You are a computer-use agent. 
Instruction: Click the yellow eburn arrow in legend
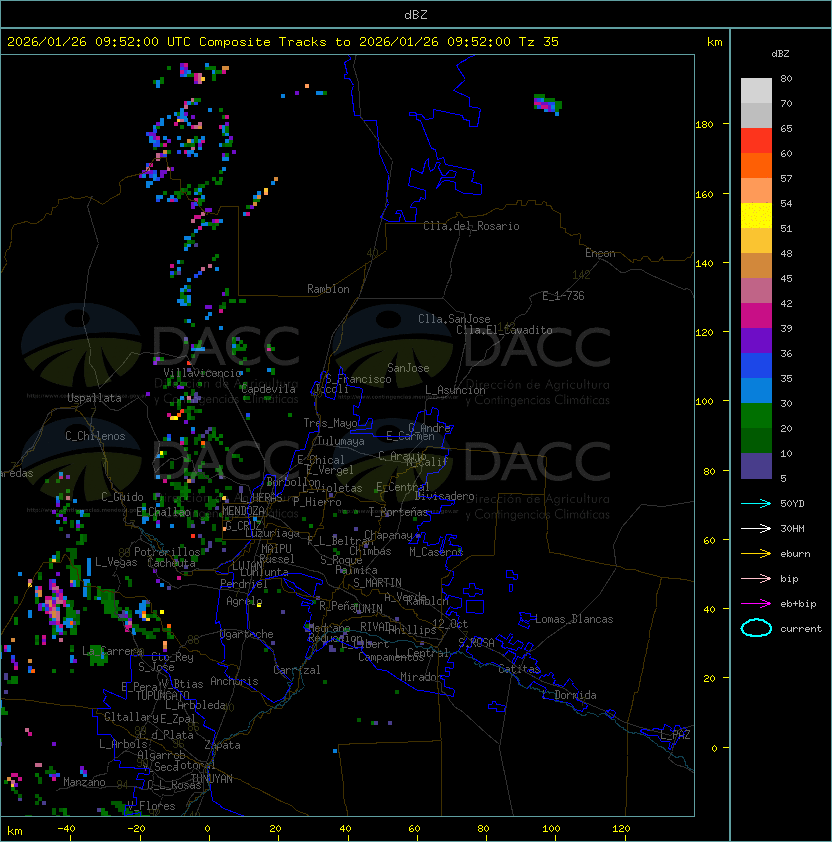(756, 553)
